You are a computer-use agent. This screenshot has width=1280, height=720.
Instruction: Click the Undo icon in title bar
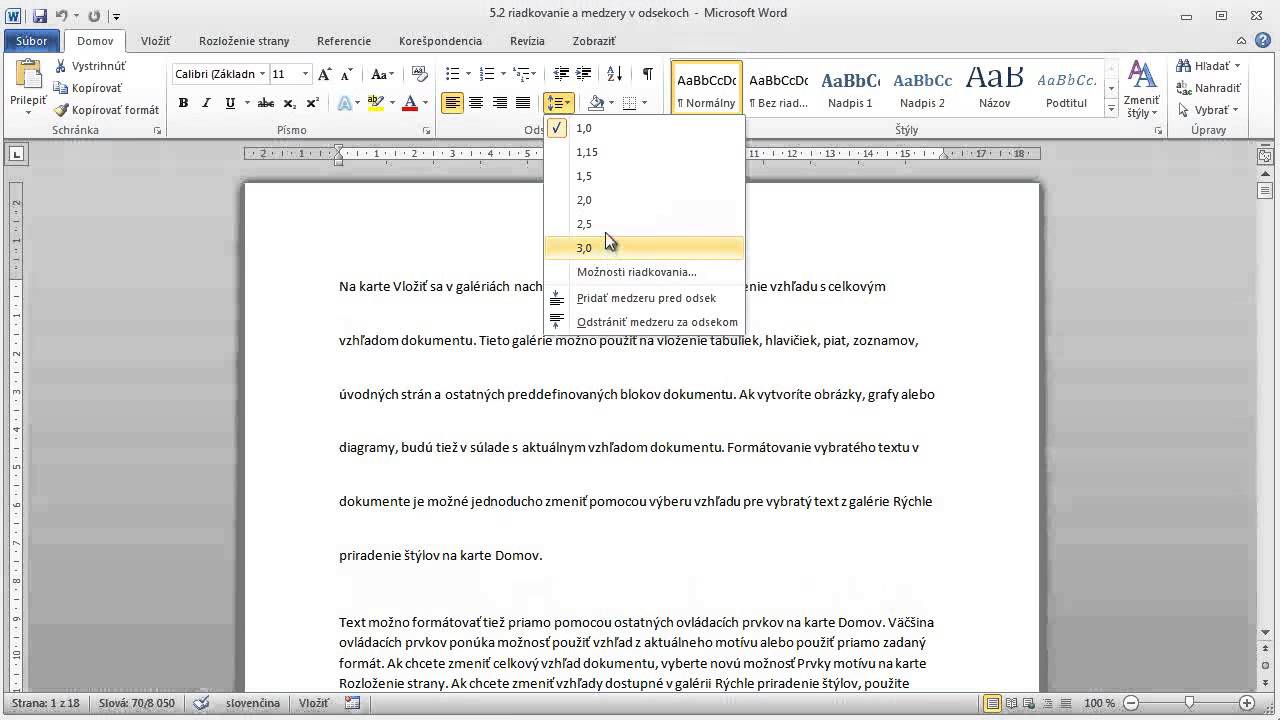click(x=62, y=16)
